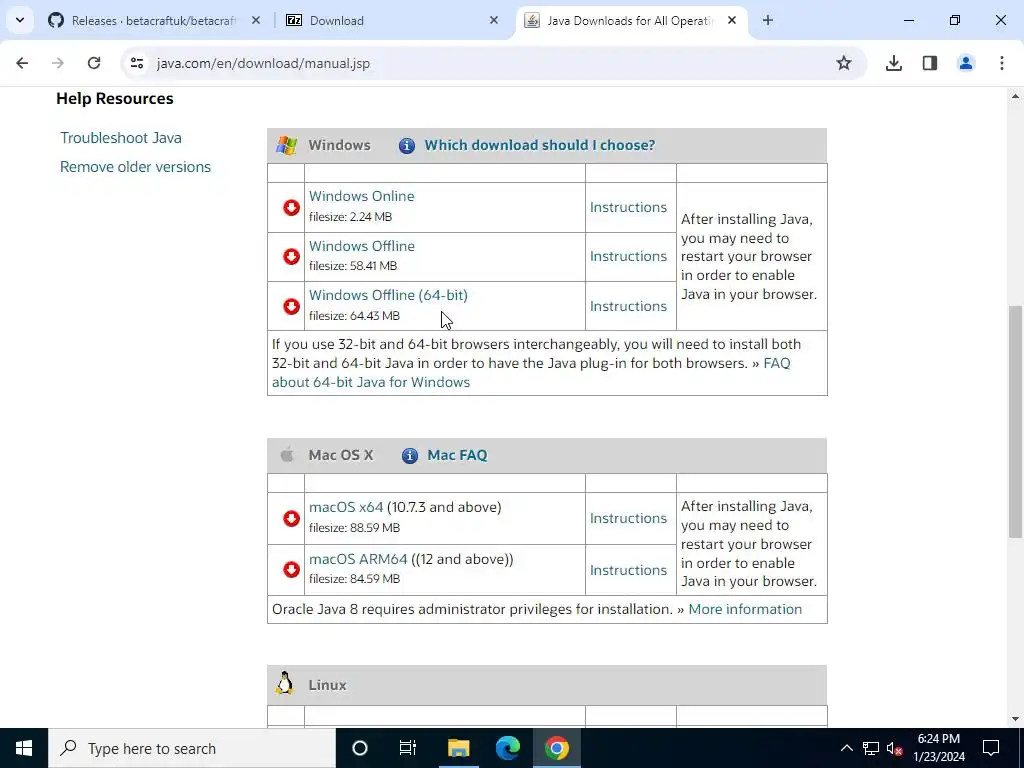Click the Windows logo icon in the section header
Image resolution: width=1024 pixels, height=768 pixels.
pos(286,145)
